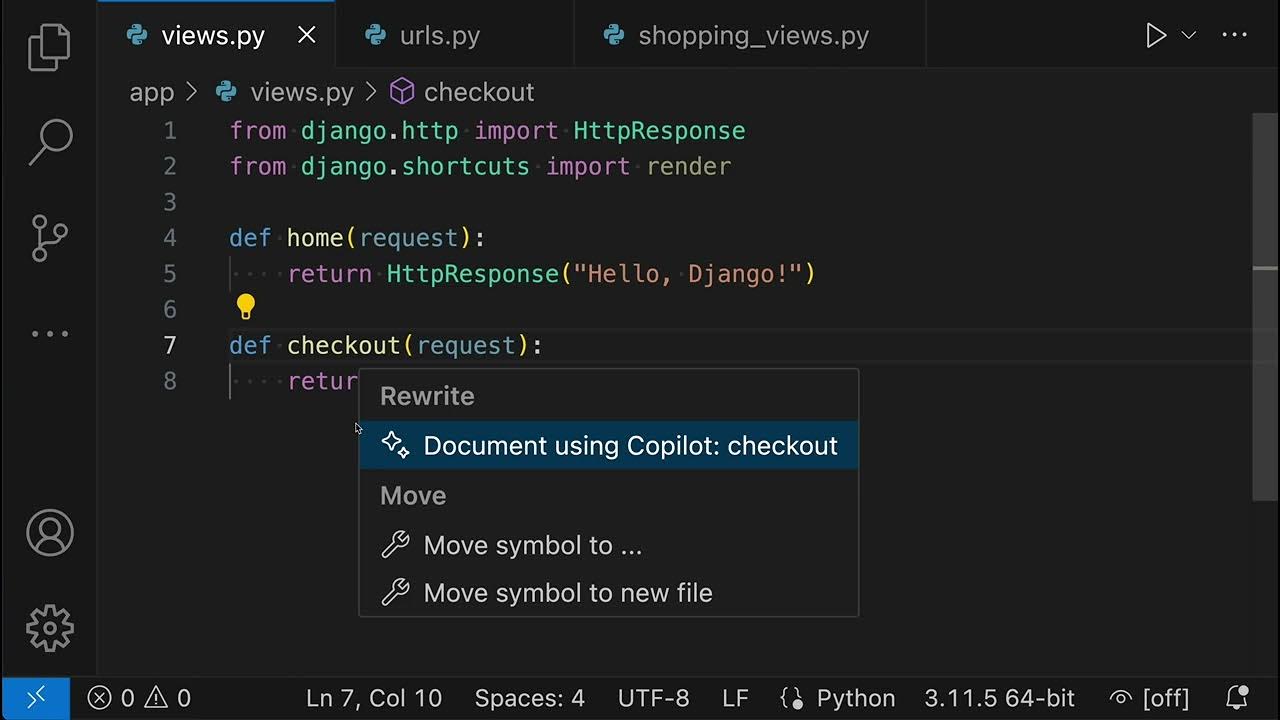Open the checkout symbol breadcrumb
This screenshot has width=1280, height=720.
478,92
